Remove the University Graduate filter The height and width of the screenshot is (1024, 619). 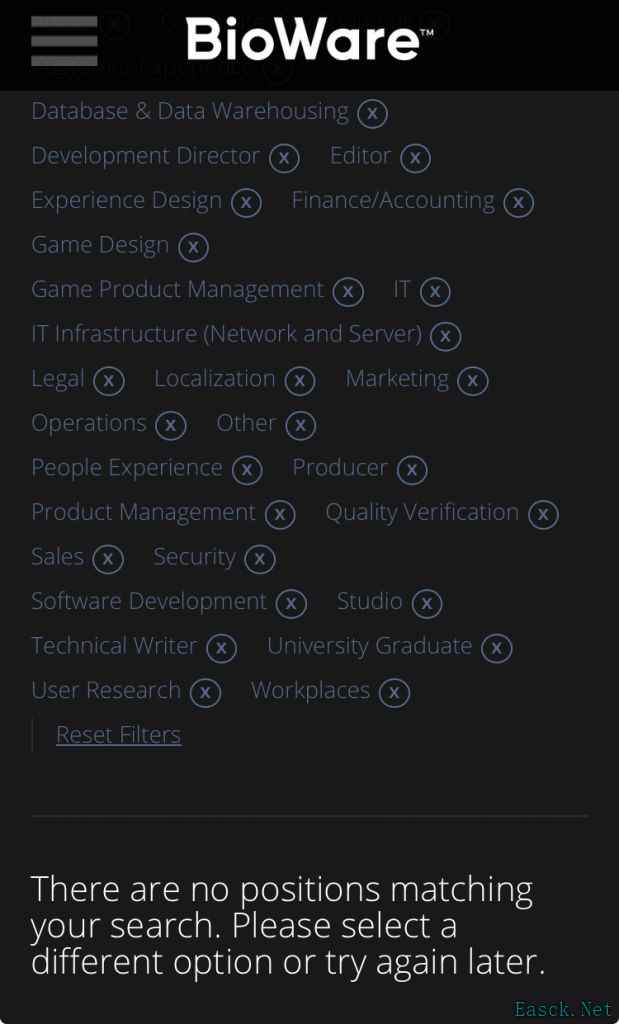click(x=496, y=648)
